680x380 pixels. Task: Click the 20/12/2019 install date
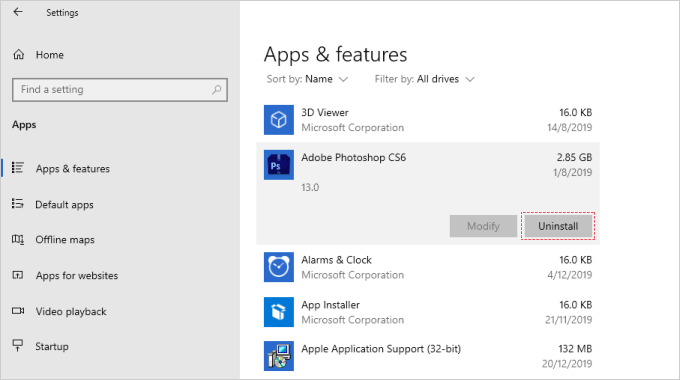[566, 364]
